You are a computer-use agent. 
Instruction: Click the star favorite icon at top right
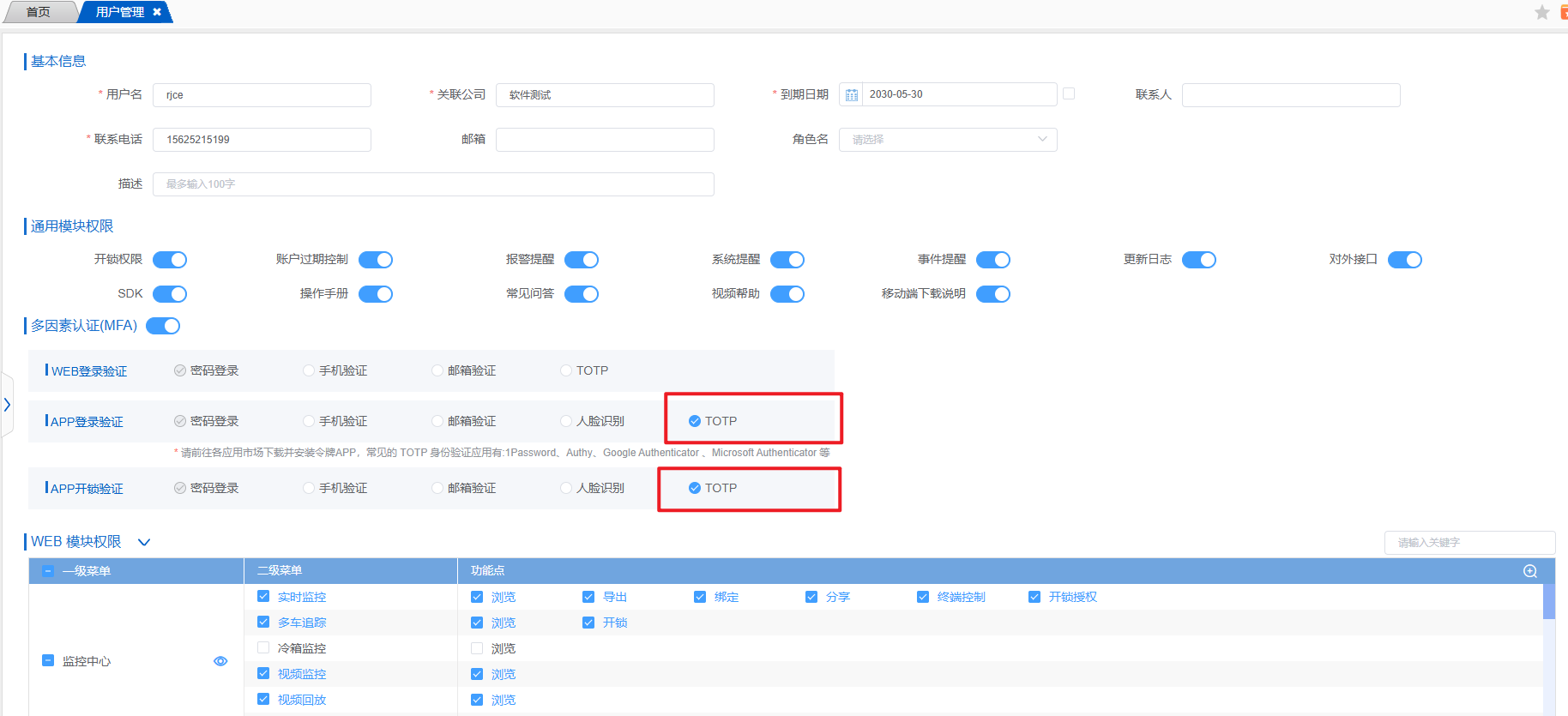click(x=1541, y=12)
